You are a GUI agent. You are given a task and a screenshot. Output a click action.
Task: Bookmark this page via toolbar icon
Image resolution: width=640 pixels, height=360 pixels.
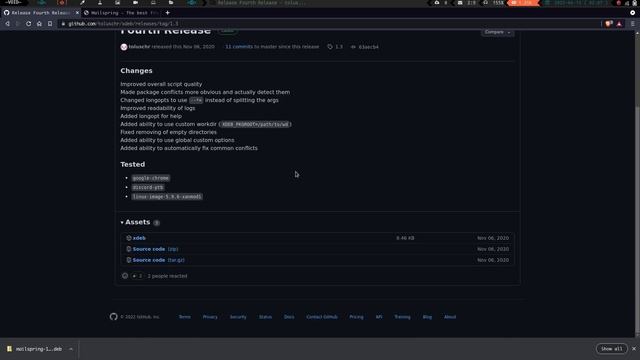50,24
